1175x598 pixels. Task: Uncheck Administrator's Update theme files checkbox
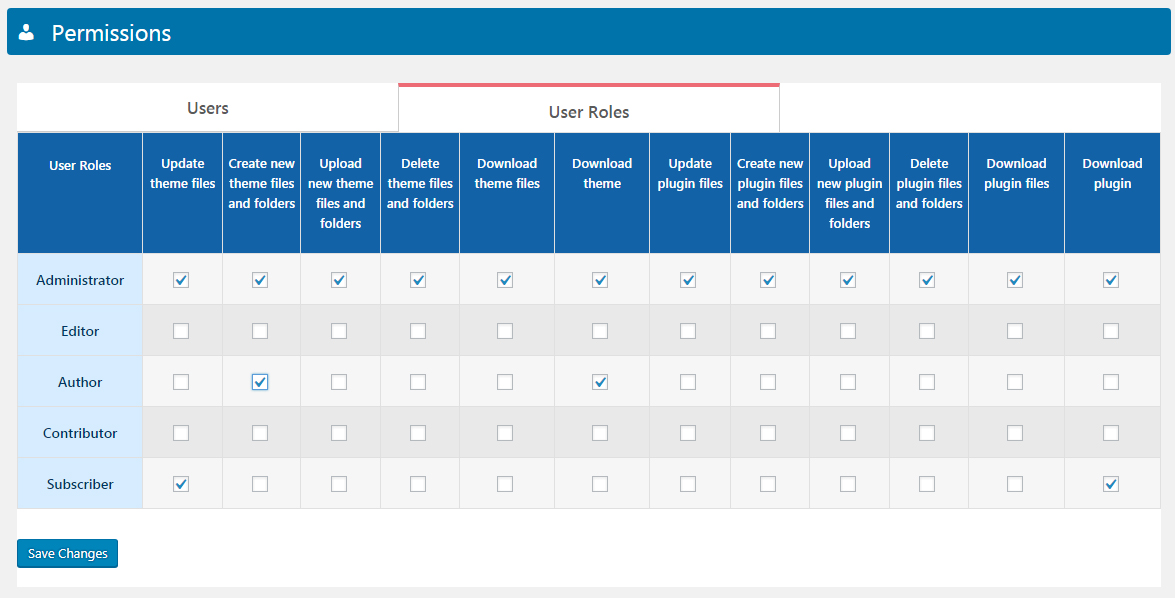181,280
